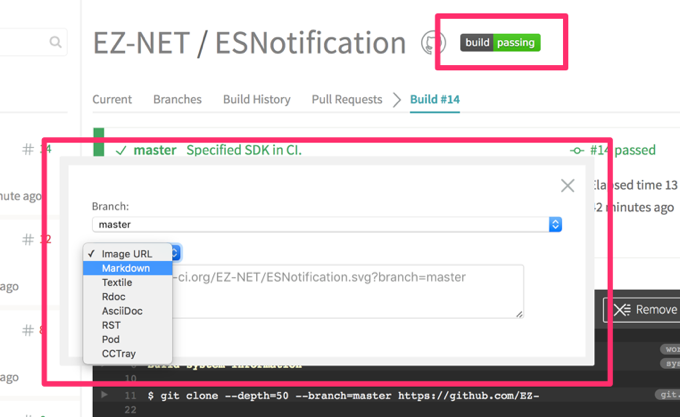The image size is (680, 417).
Task: Open the Branches tab
Action: coord(177,99)
